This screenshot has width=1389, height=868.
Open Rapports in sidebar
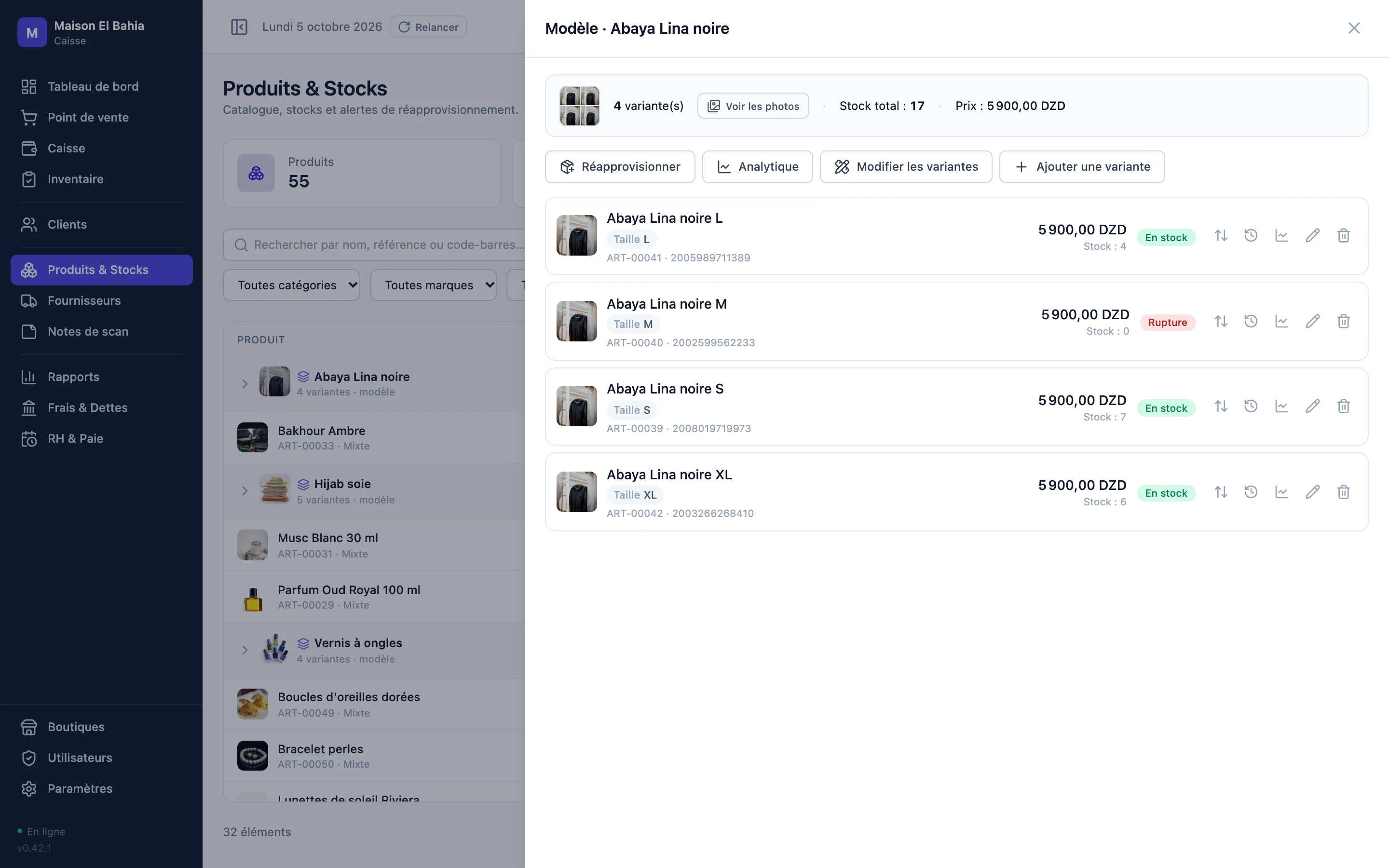[x=102, y=377]
